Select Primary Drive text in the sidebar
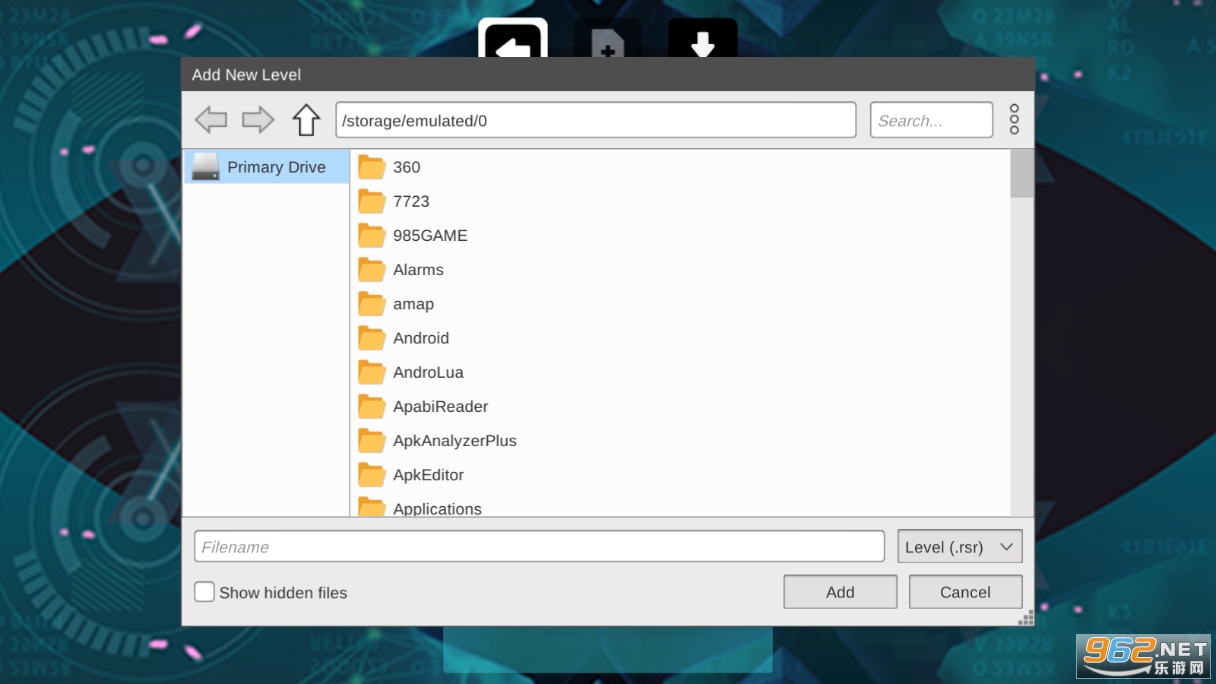This screenshot has width=1216, height=684. tap(276, 167)
